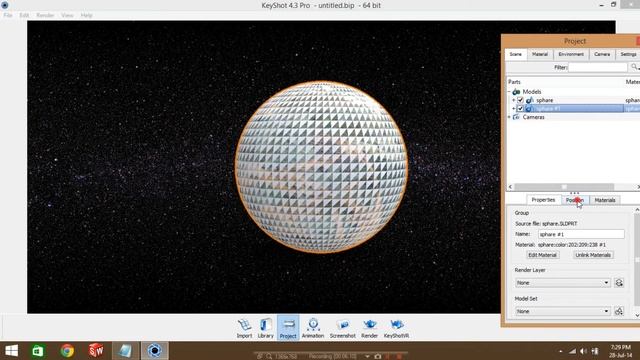Click the Parts column header
640x360 pixels.
click(x=514, y=82)
